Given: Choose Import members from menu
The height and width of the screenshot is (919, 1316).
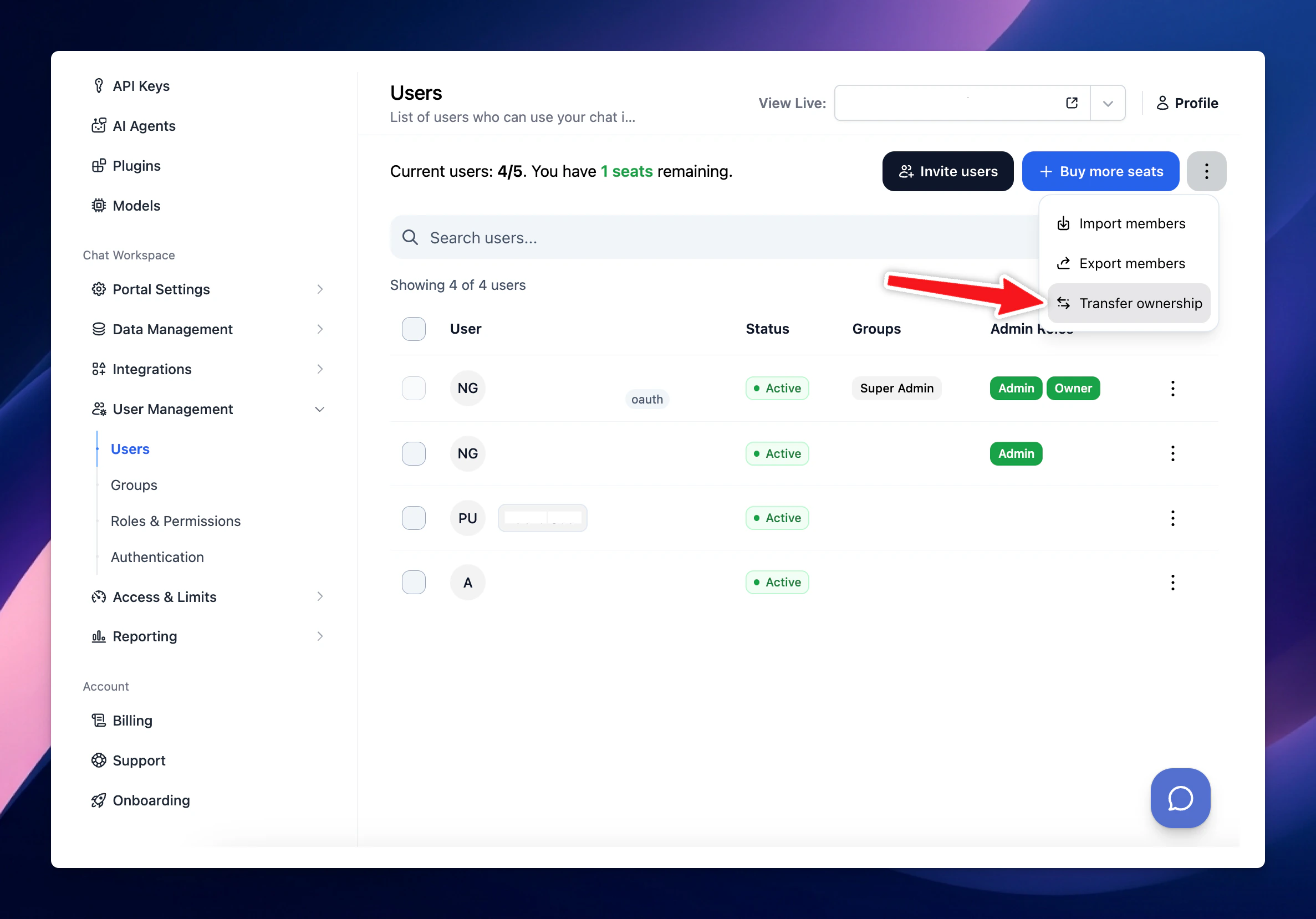Looking at the screenshot, I should [x=1129, y=223].
